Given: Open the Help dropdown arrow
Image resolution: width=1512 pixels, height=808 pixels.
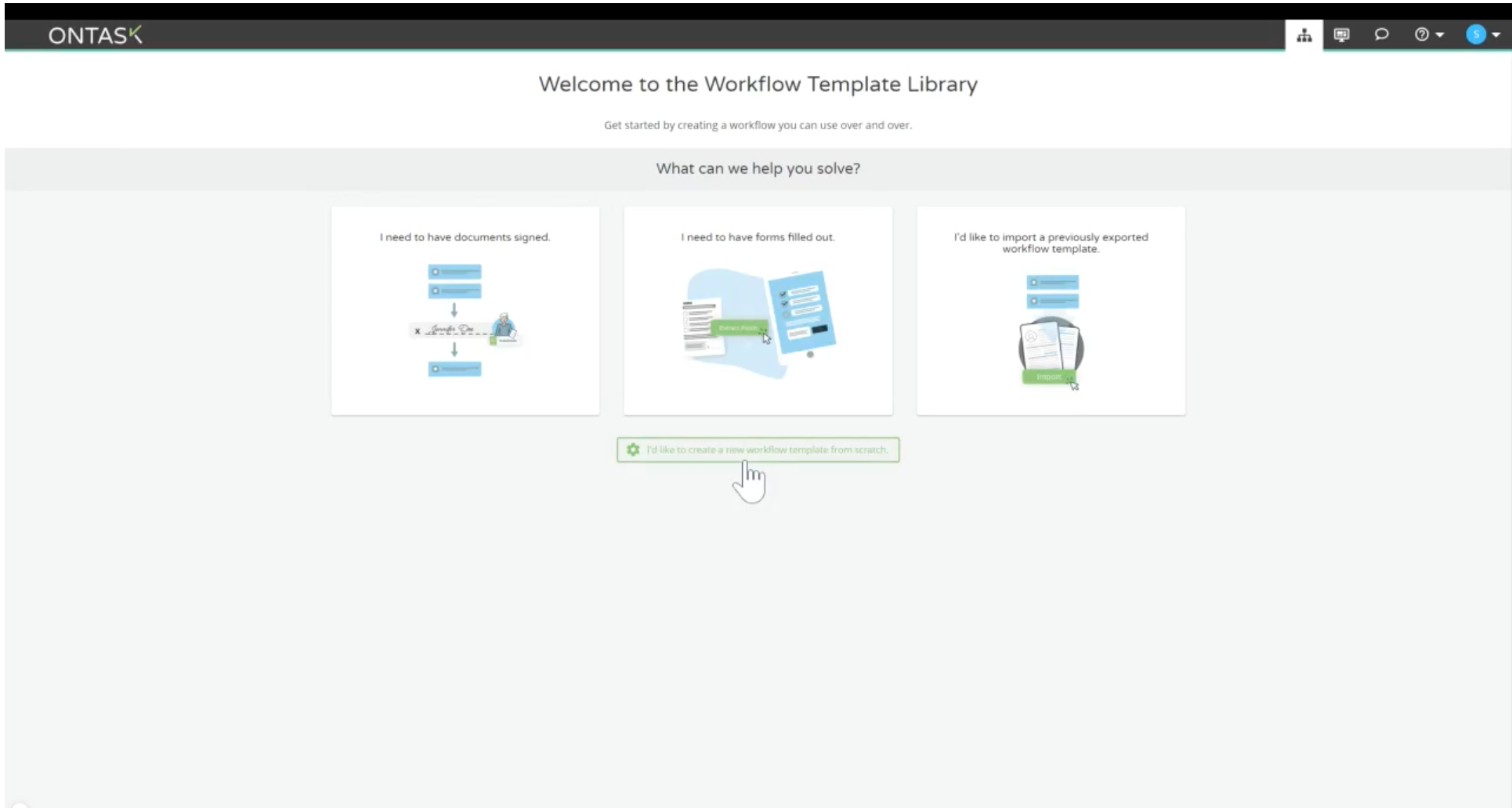Looking at the screenshot, I should point(1440,34).
